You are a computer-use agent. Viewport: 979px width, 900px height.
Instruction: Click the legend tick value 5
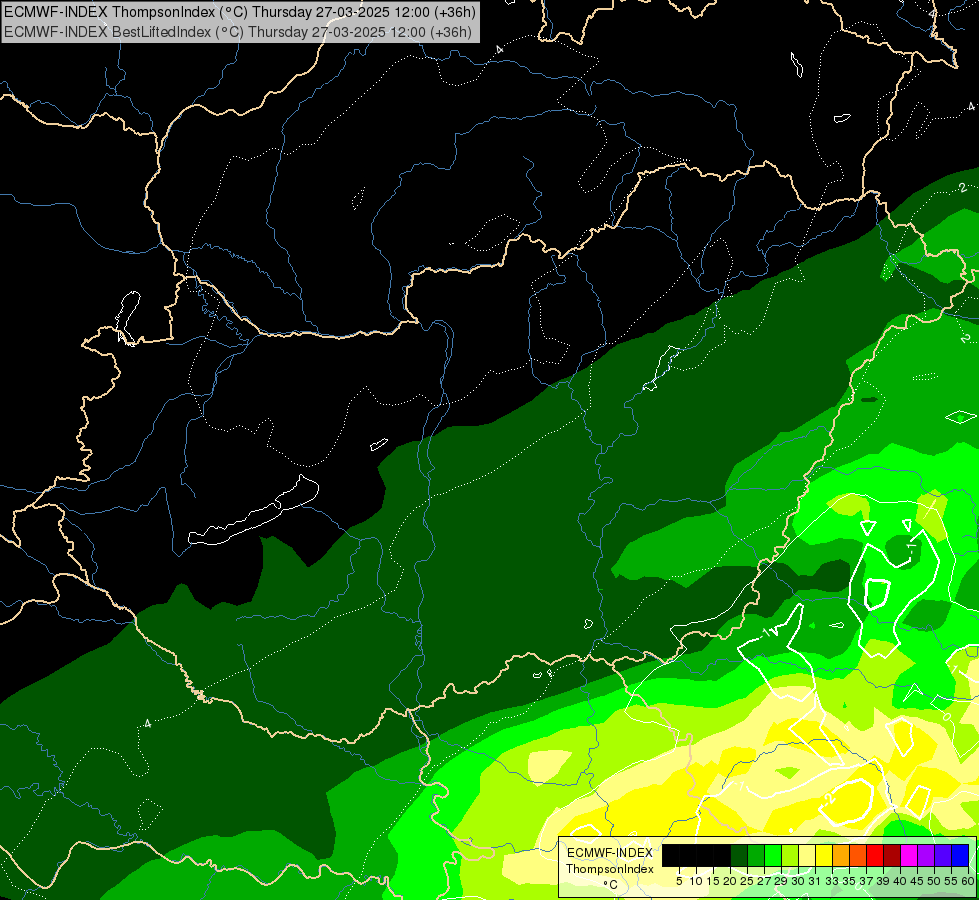[679, 881]
